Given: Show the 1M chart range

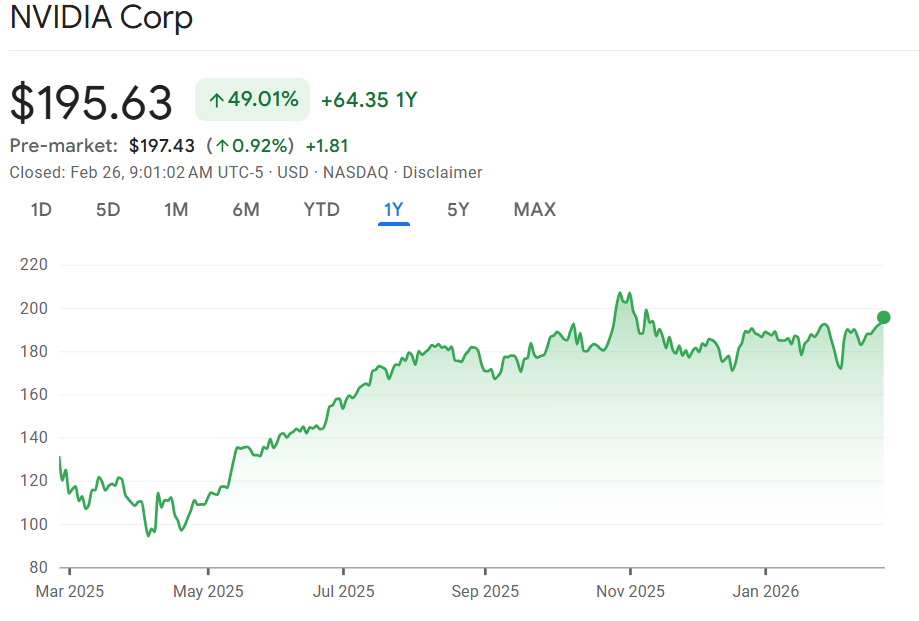Looking at the screenshot, I should pos(176,210).
